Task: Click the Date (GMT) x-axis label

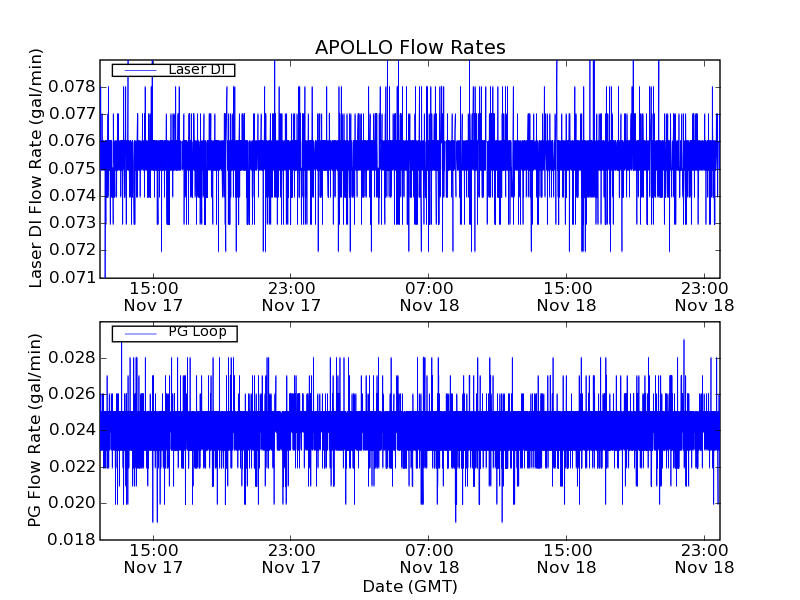Action: click(x=410, y=586)
